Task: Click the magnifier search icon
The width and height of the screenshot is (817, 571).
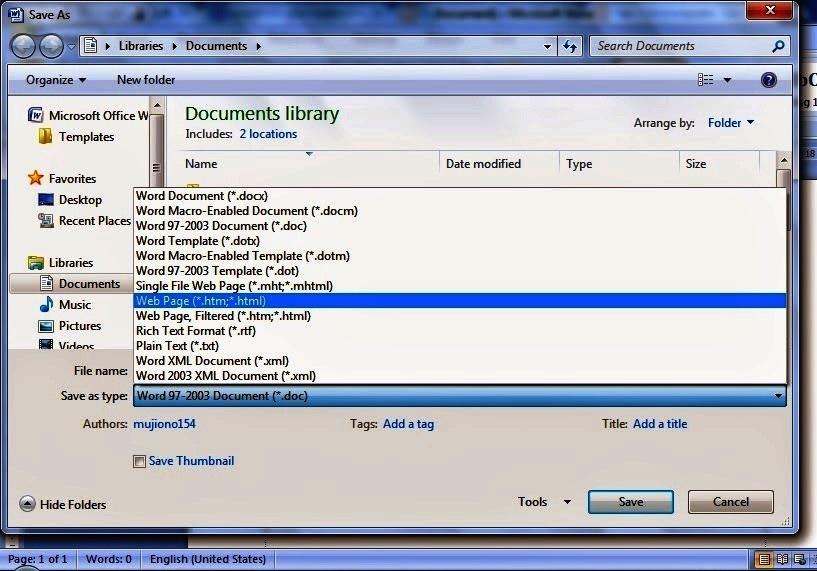Action: [x=778, y=46]
